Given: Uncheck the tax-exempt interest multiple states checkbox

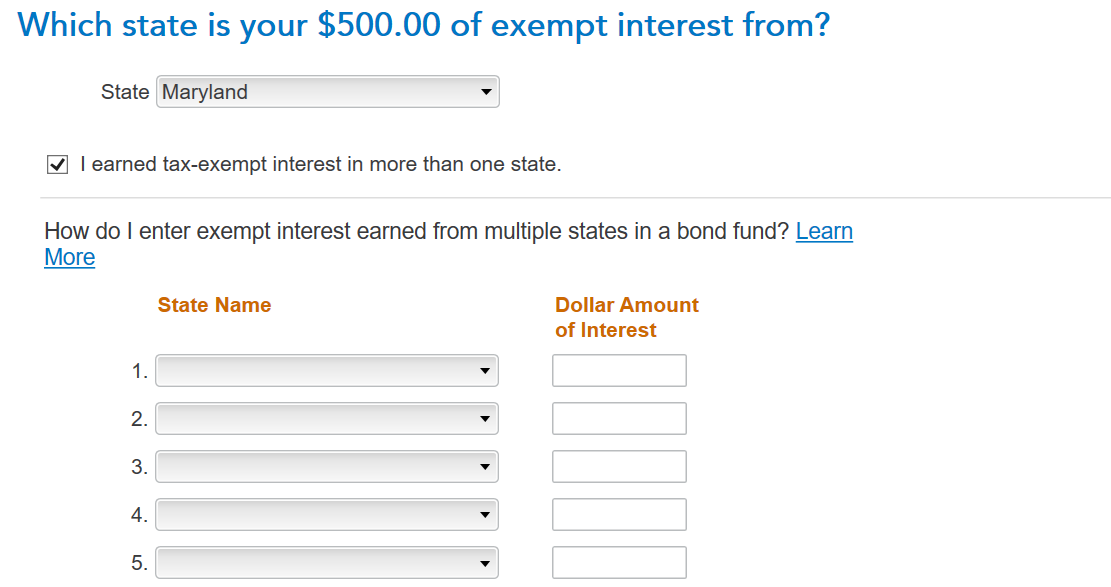Looking at the screenshot, I should coord(57,165).
